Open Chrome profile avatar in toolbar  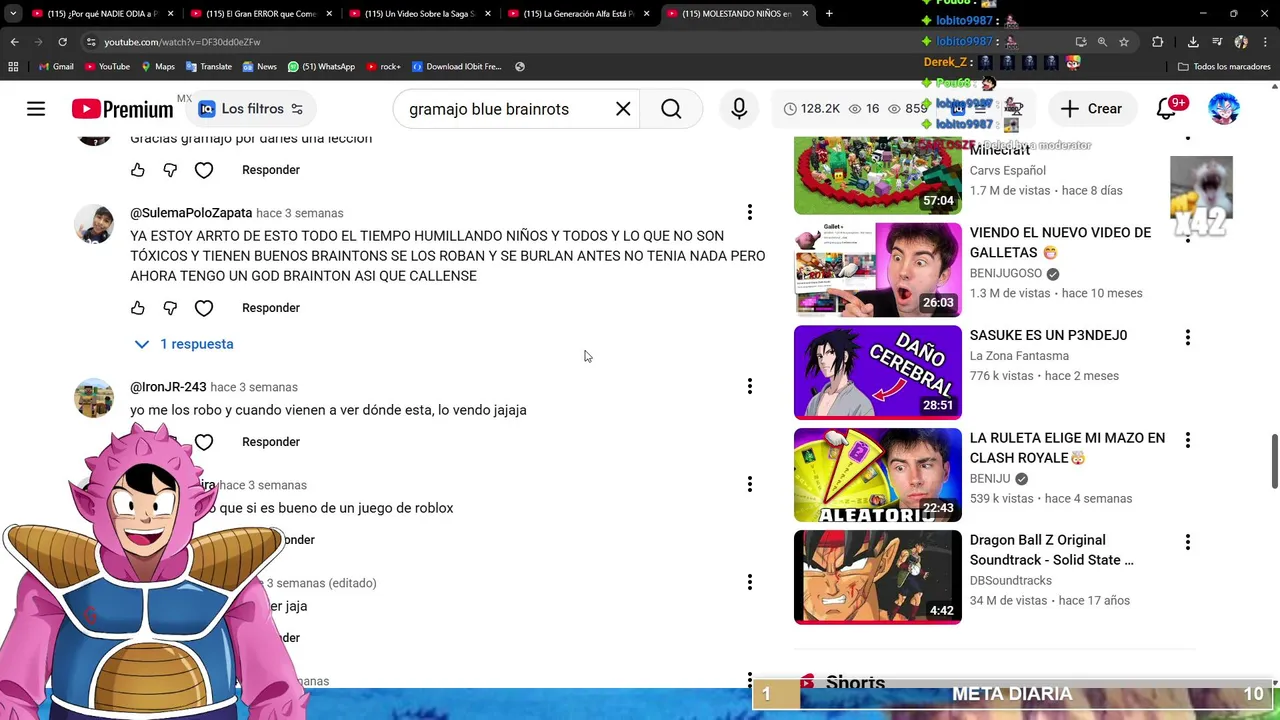(1241, 42)
